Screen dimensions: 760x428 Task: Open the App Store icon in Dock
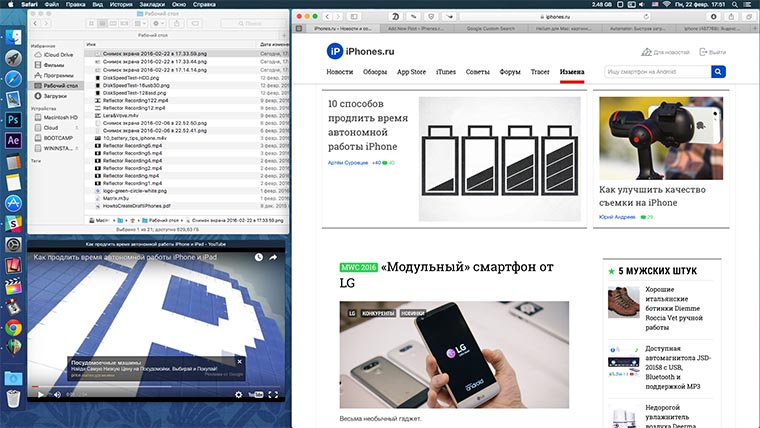[13, 203]
